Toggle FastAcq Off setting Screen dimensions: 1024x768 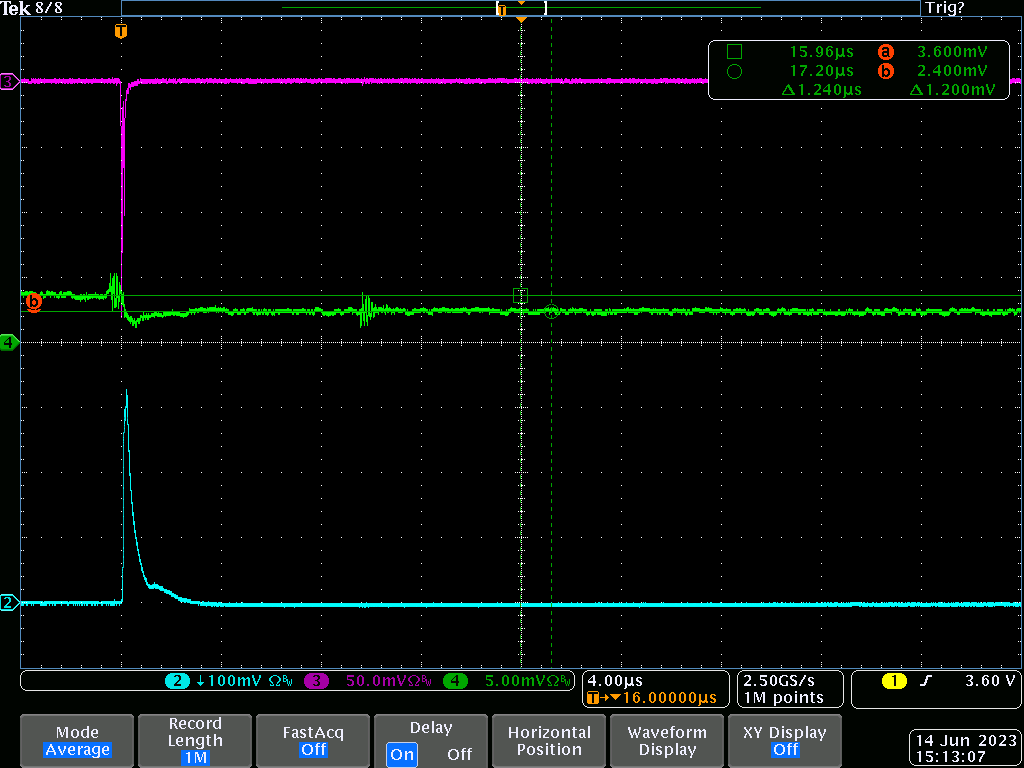tap(314, 740)
